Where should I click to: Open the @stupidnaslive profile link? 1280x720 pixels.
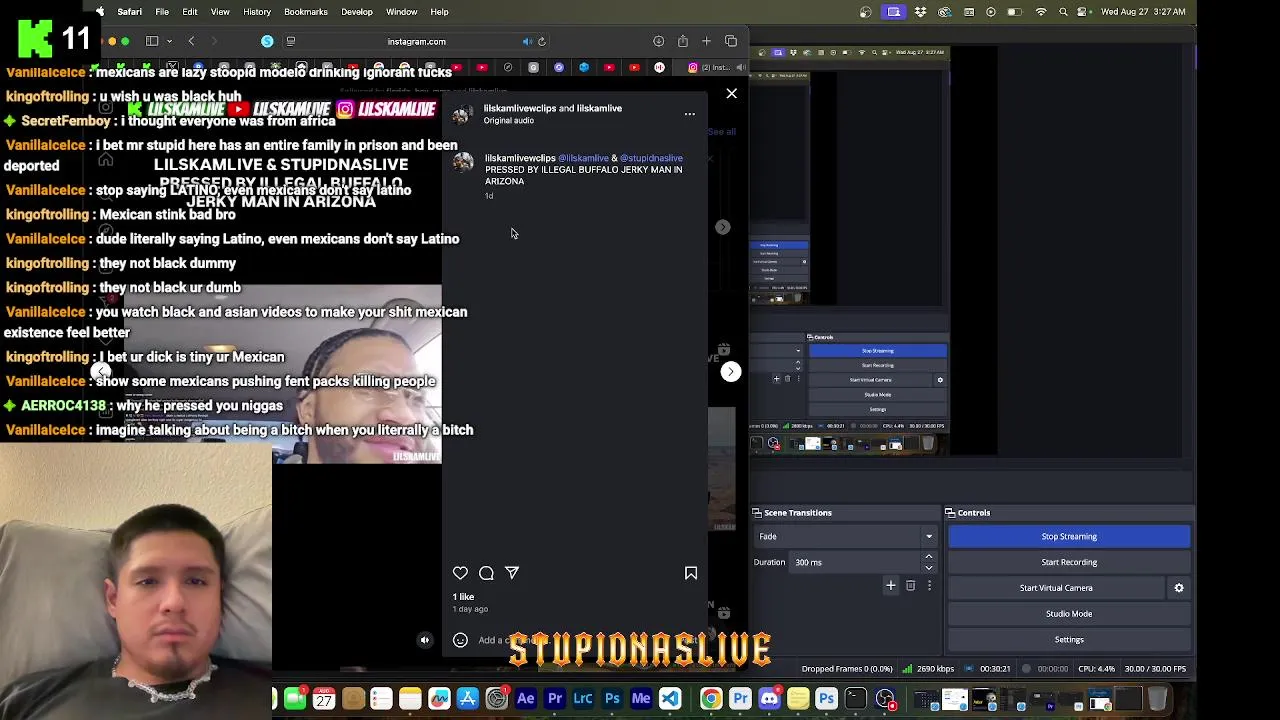pyautogui.click(x=651, y=158)
